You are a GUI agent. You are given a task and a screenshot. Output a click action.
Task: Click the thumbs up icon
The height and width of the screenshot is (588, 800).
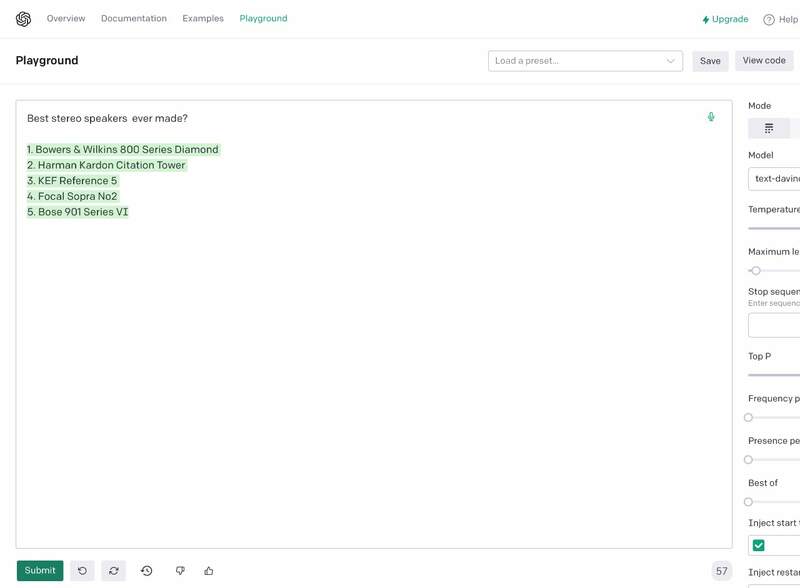pyautogui.click(x=209, y=571)
